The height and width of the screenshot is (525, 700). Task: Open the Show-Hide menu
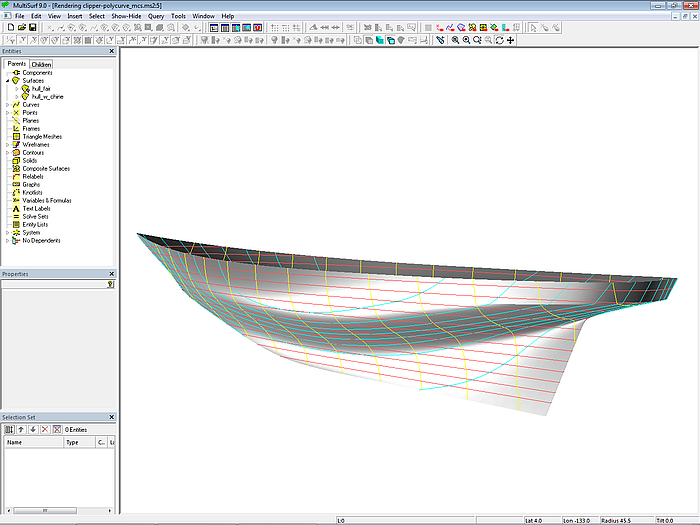pos(125,17)
